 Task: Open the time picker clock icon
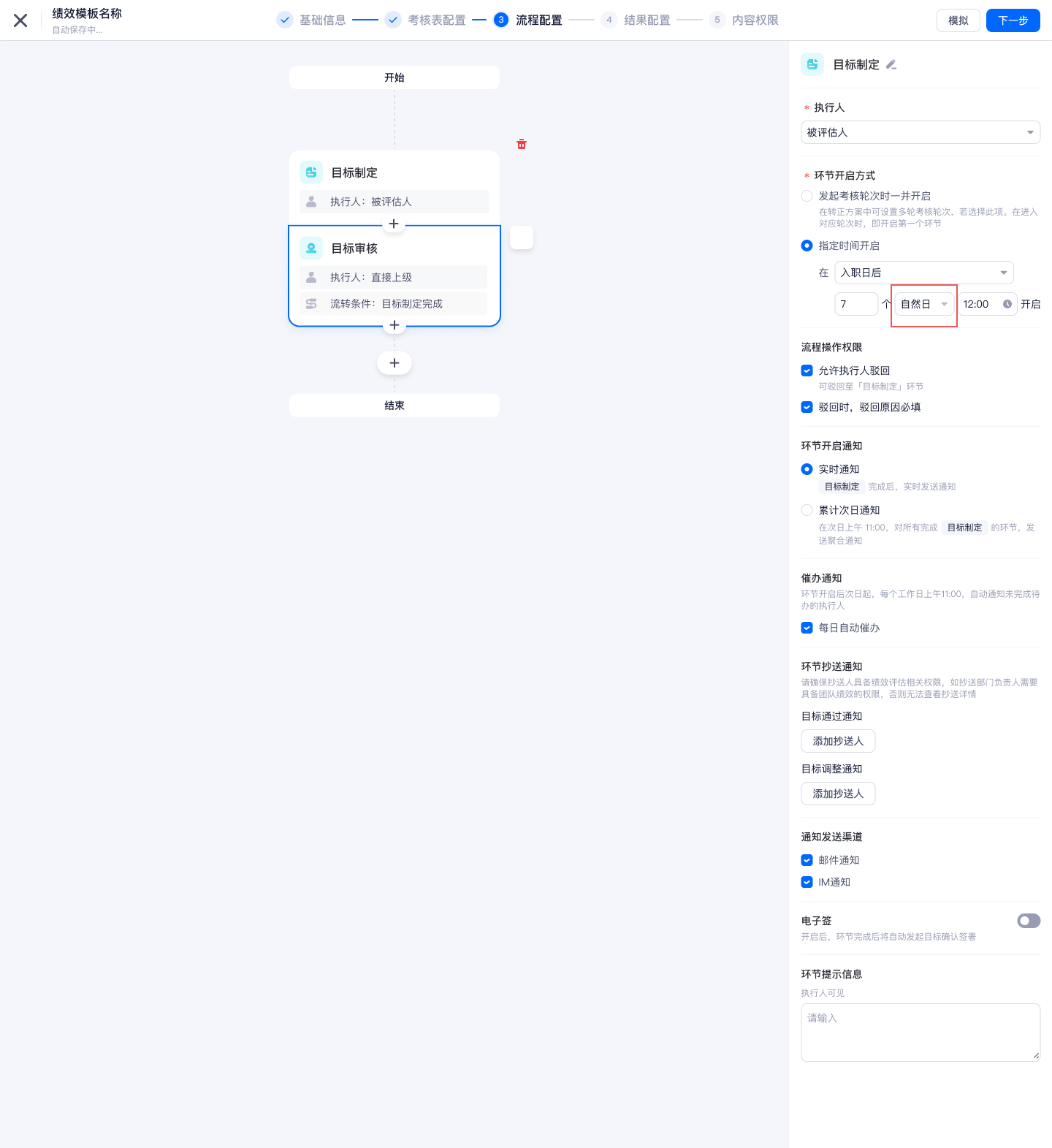click(x=1007, y=304)
